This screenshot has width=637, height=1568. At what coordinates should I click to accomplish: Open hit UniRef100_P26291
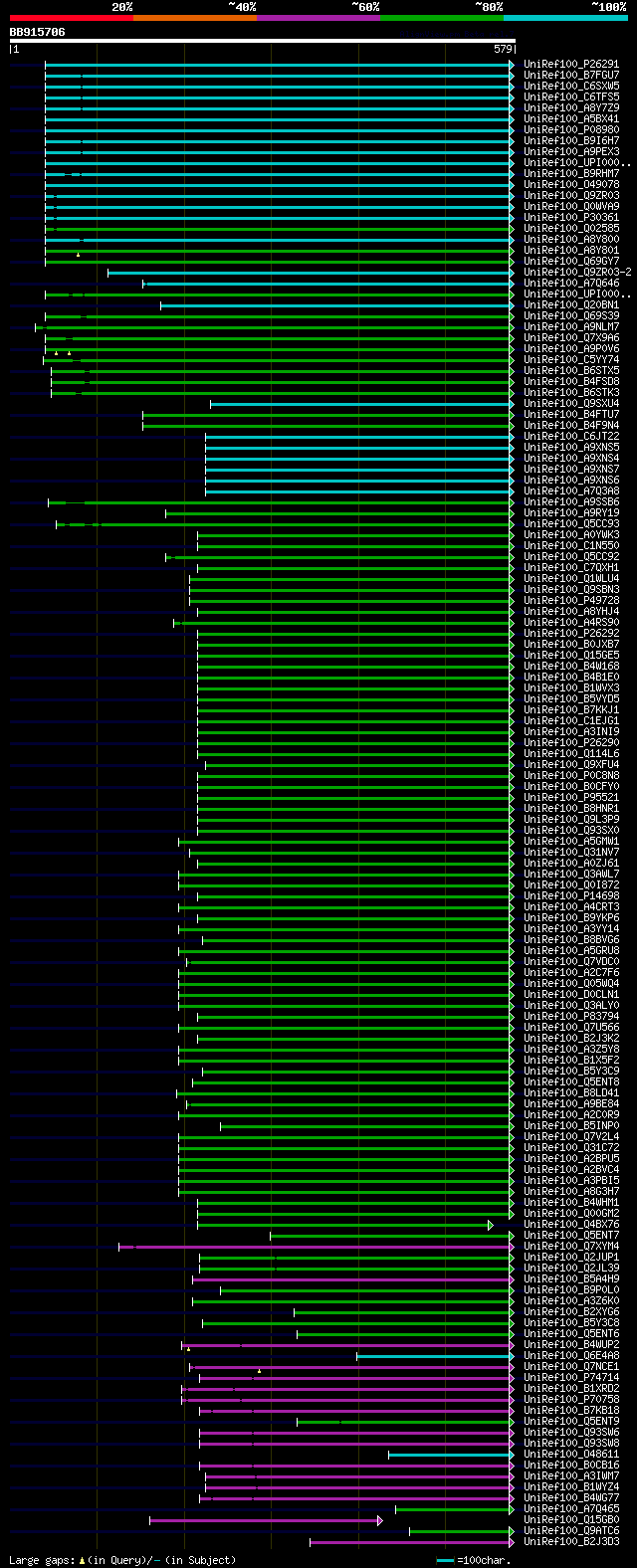(x=571, y=64)
